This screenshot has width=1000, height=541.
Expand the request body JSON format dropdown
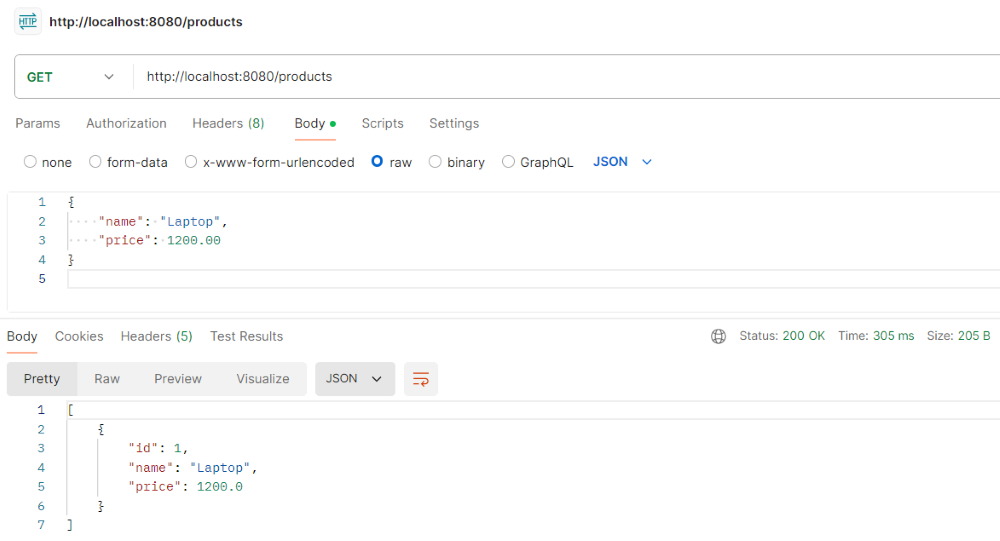click(622, 162)
